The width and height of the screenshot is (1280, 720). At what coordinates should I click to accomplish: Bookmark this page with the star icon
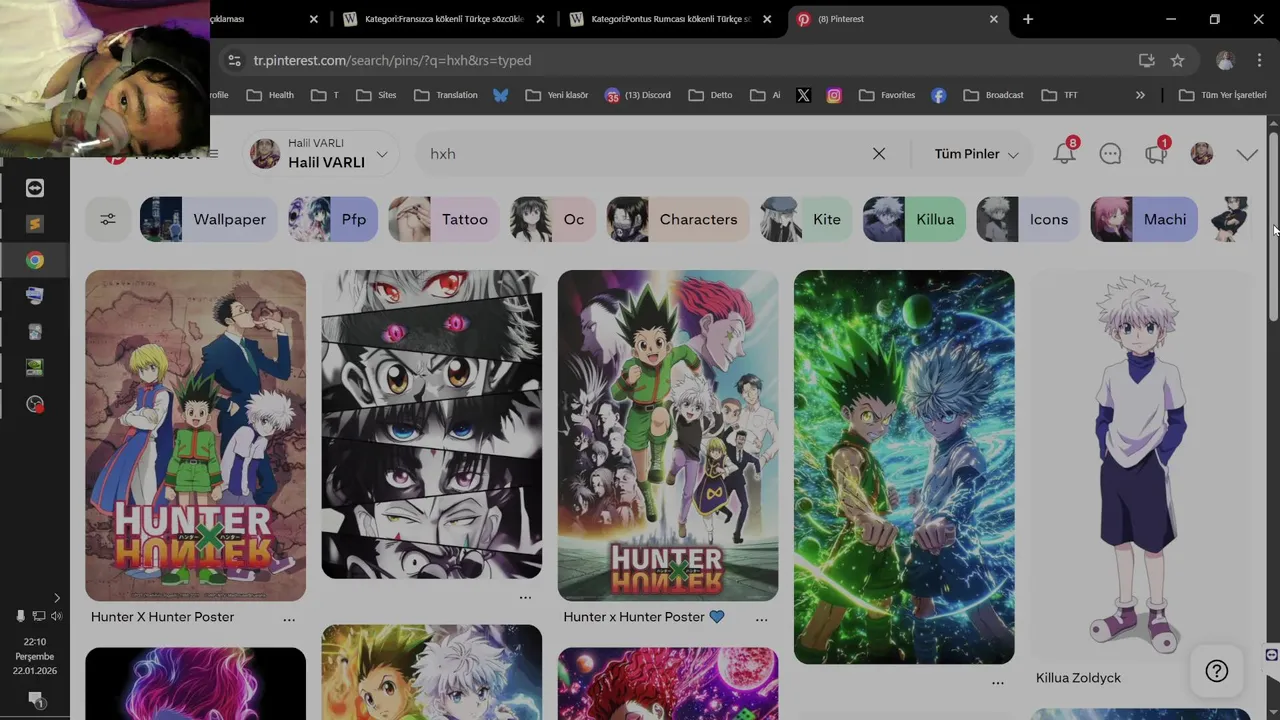tap(1178, 60)
